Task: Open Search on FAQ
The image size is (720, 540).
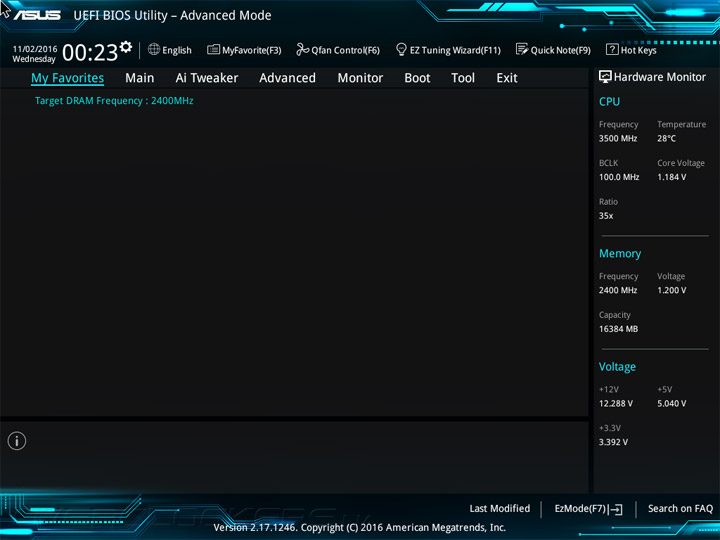Action: (x=680, y=508)
